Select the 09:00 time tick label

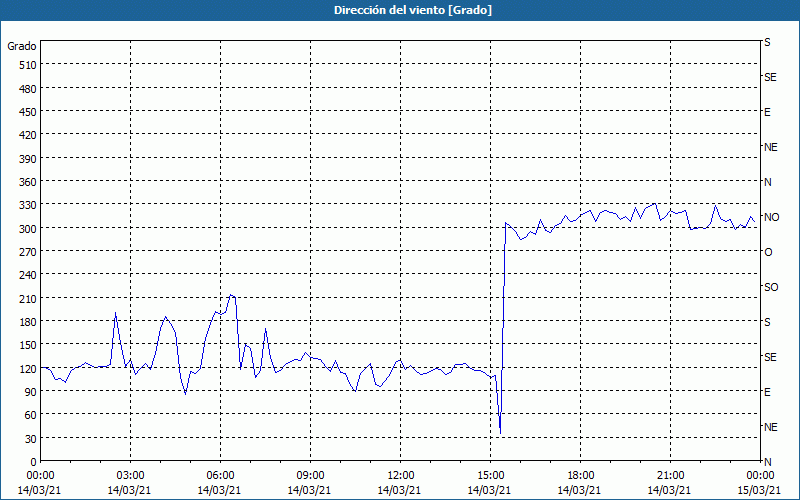(x=310, y=476)
